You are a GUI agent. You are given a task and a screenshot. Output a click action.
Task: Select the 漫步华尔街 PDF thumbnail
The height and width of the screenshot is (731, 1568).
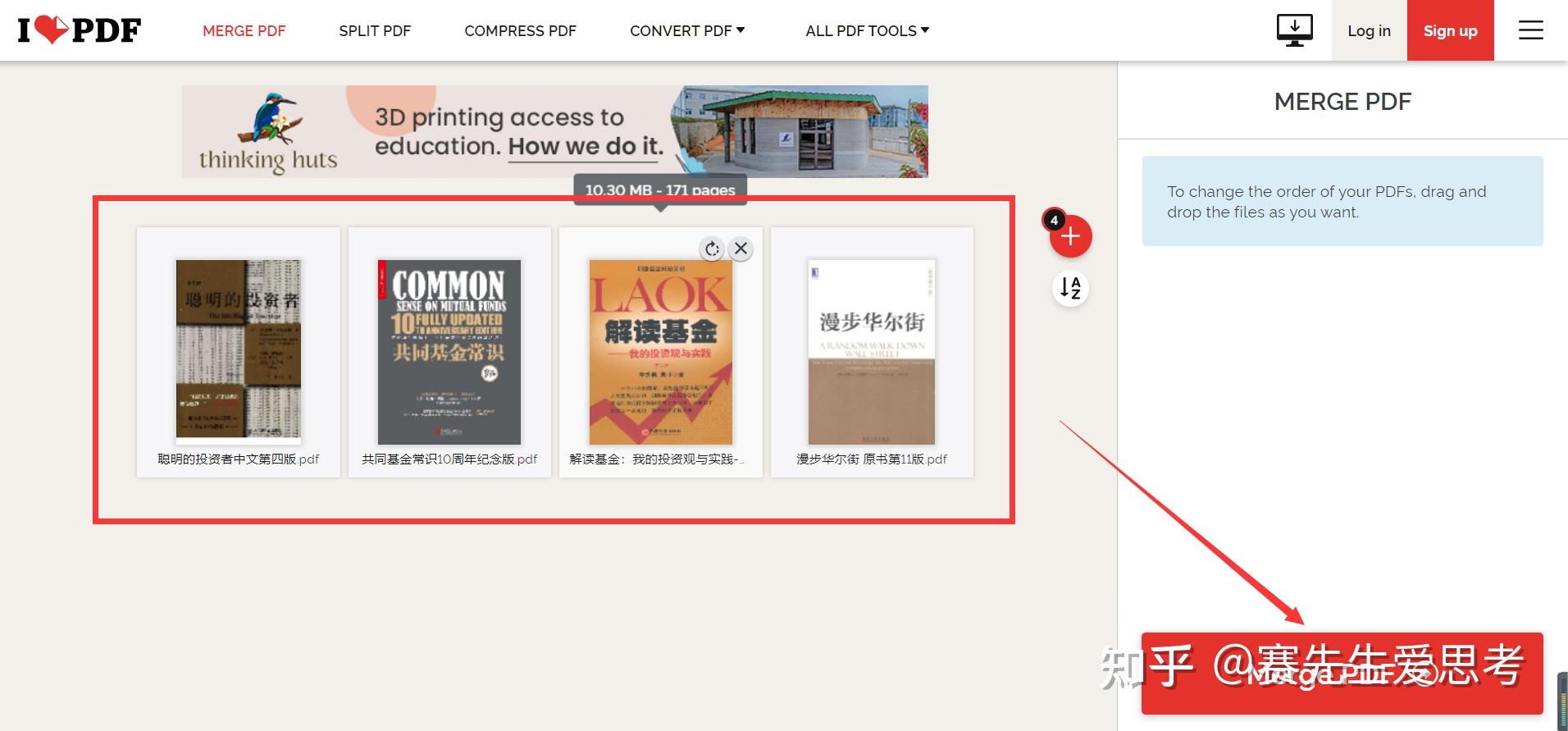click(872, 352)
